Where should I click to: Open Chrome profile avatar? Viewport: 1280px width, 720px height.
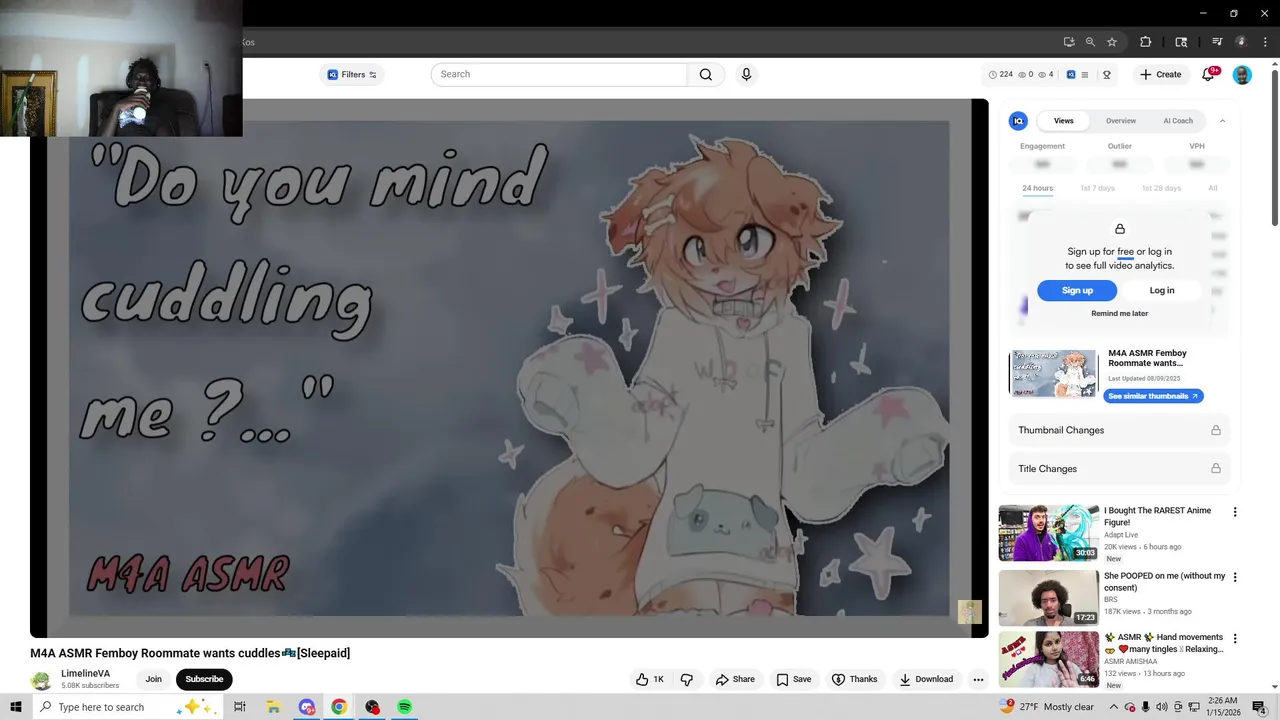1241,42
